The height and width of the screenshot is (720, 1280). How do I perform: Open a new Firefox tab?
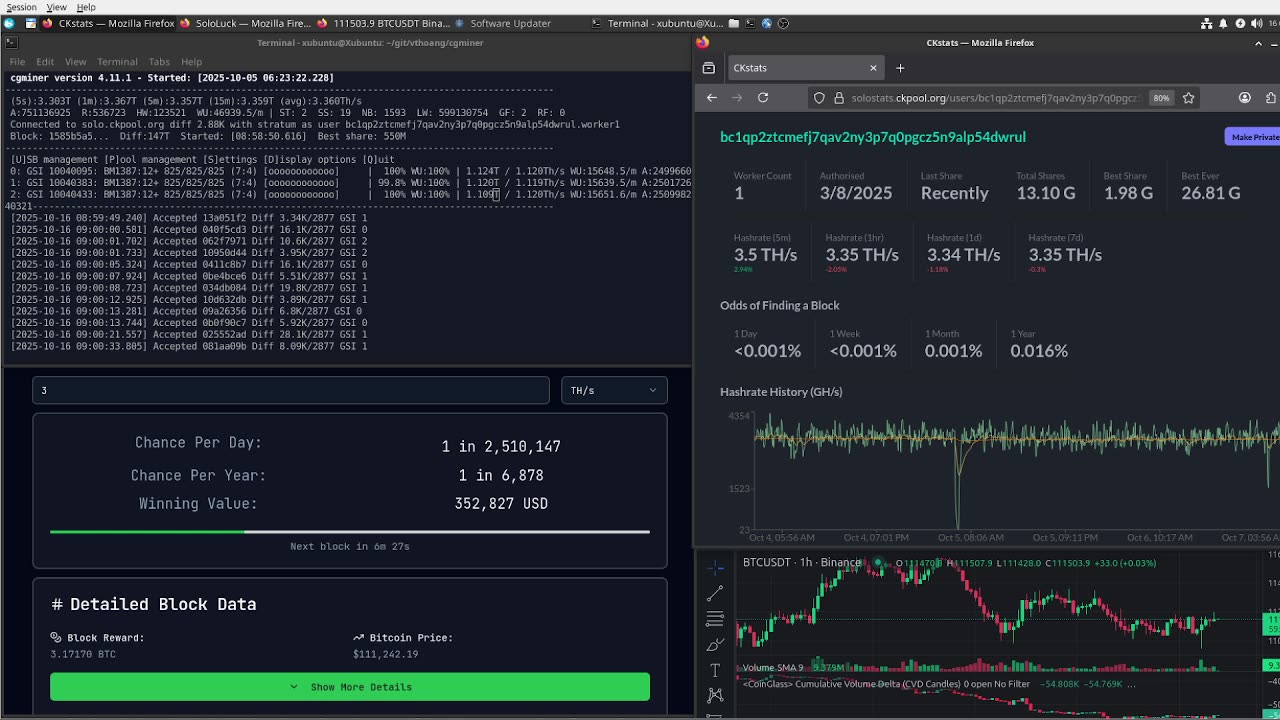(900, 68)
